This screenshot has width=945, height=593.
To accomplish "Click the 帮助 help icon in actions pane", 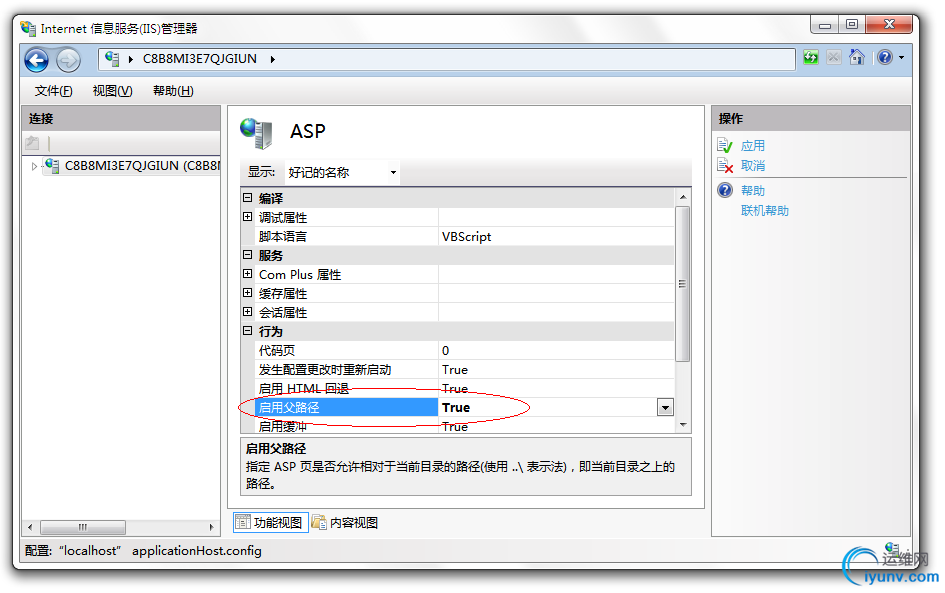I will pyautogui.click(x=725, y=190).
